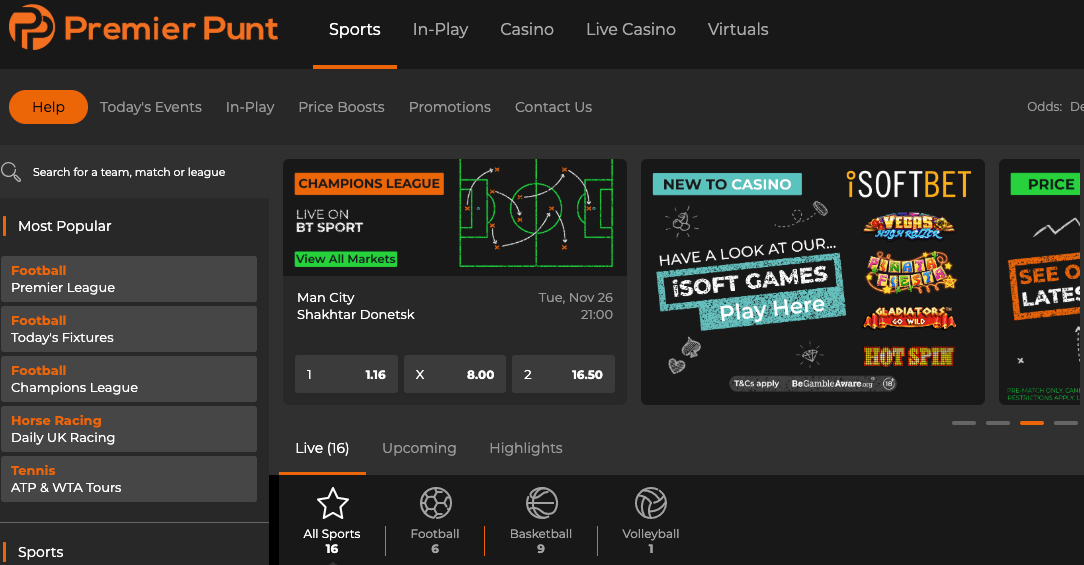
Task: Go to the first carousel slide indicator
Action: coord(964,423)
